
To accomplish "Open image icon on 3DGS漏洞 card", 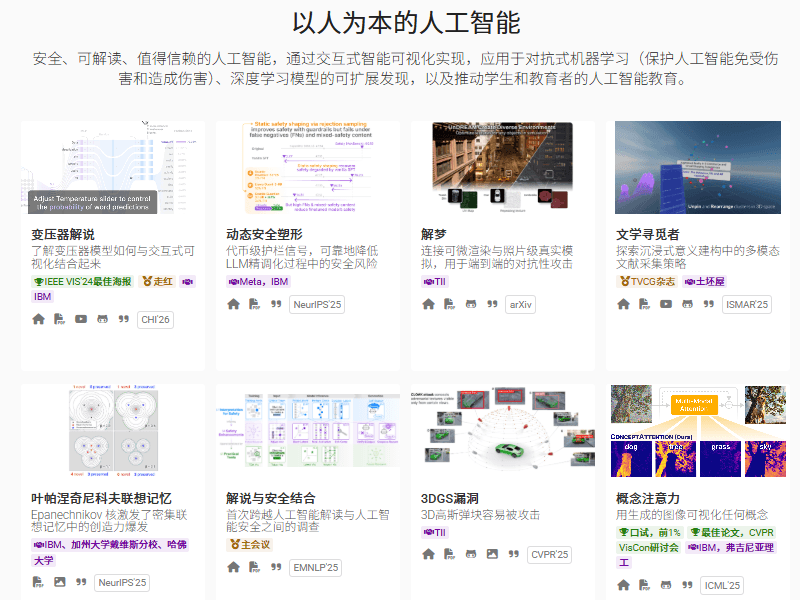I will click(x=492, y=555).
